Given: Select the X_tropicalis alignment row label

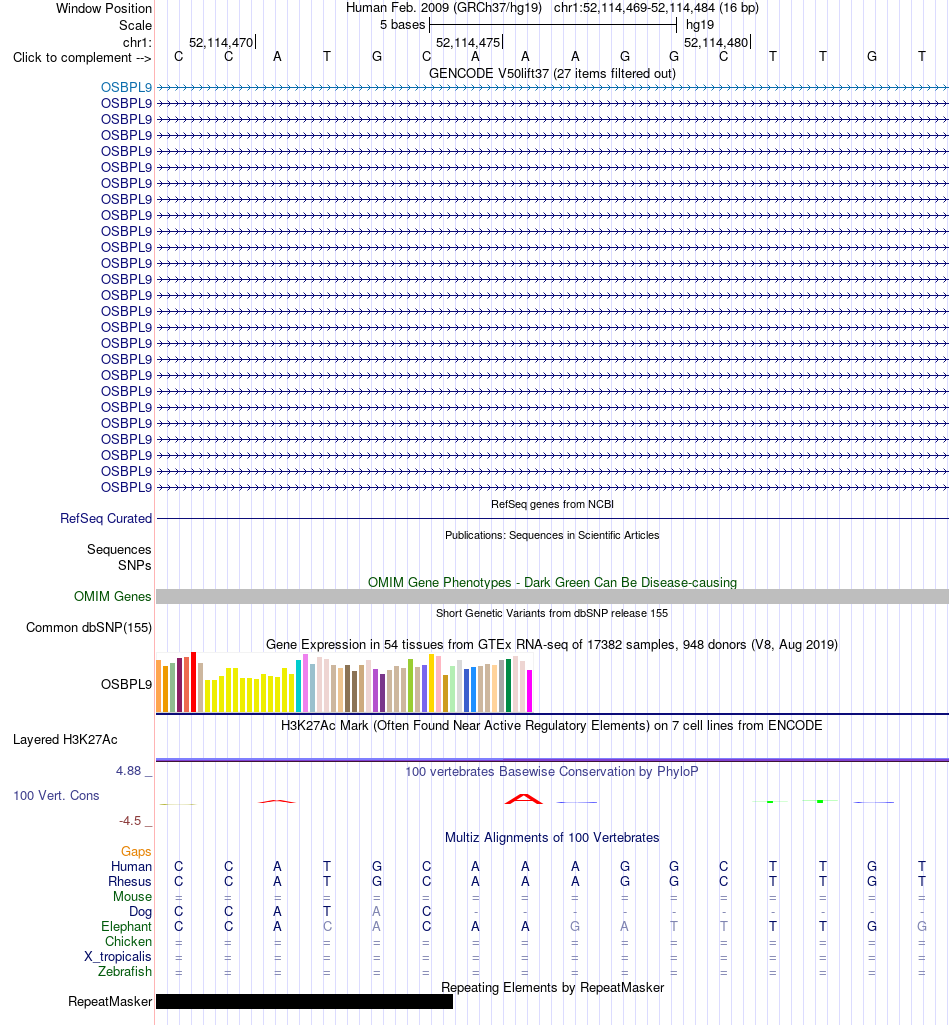Looking at the screenshot, I should [118, 956].
